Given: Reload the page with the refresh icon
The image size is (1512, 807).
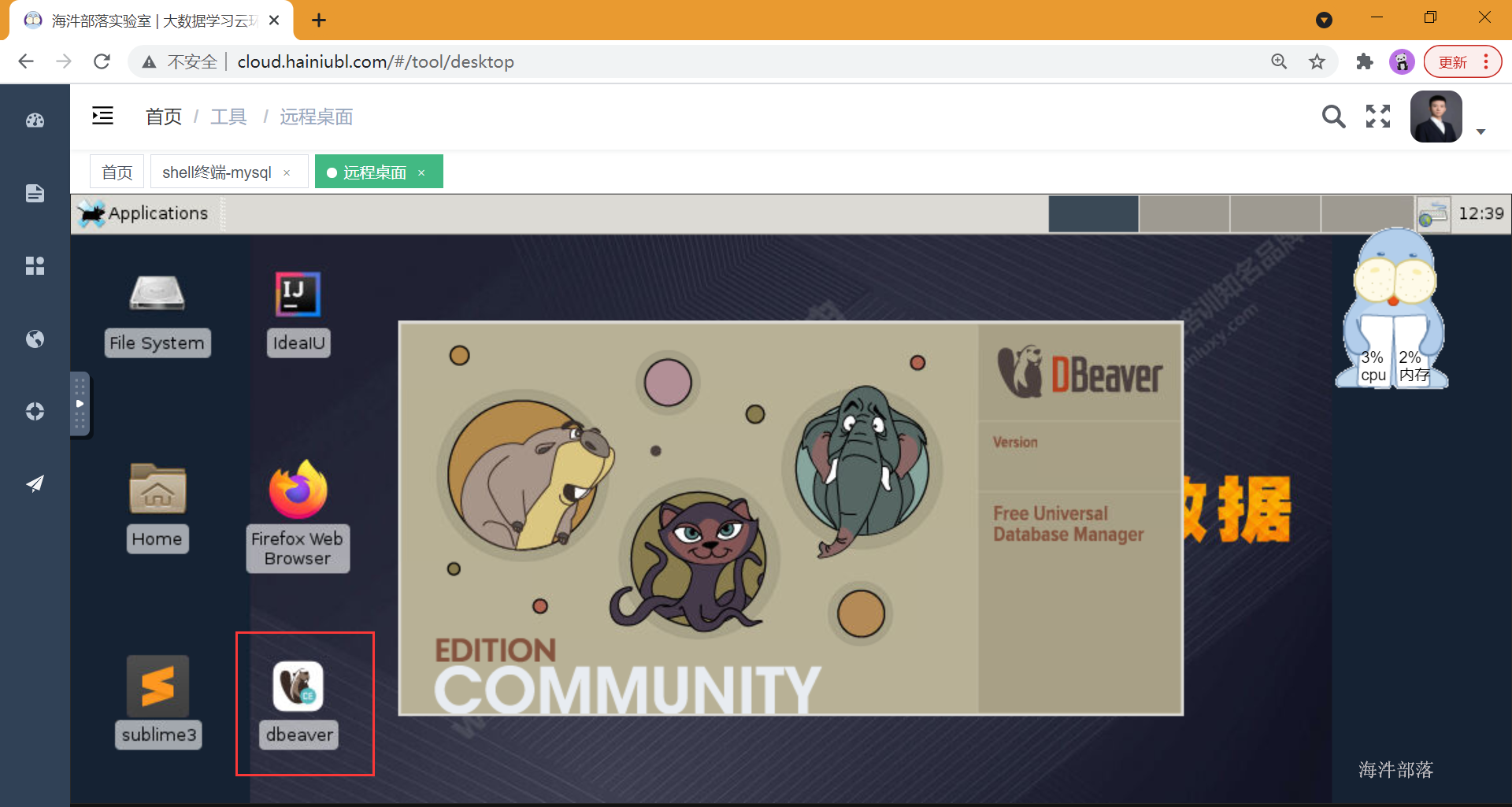Looking at the screenshot, I should [x=102, y=61].
